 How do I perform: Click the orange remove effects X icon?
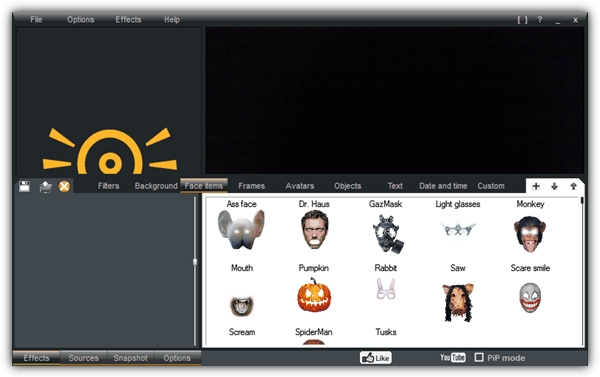pos(64,186)
